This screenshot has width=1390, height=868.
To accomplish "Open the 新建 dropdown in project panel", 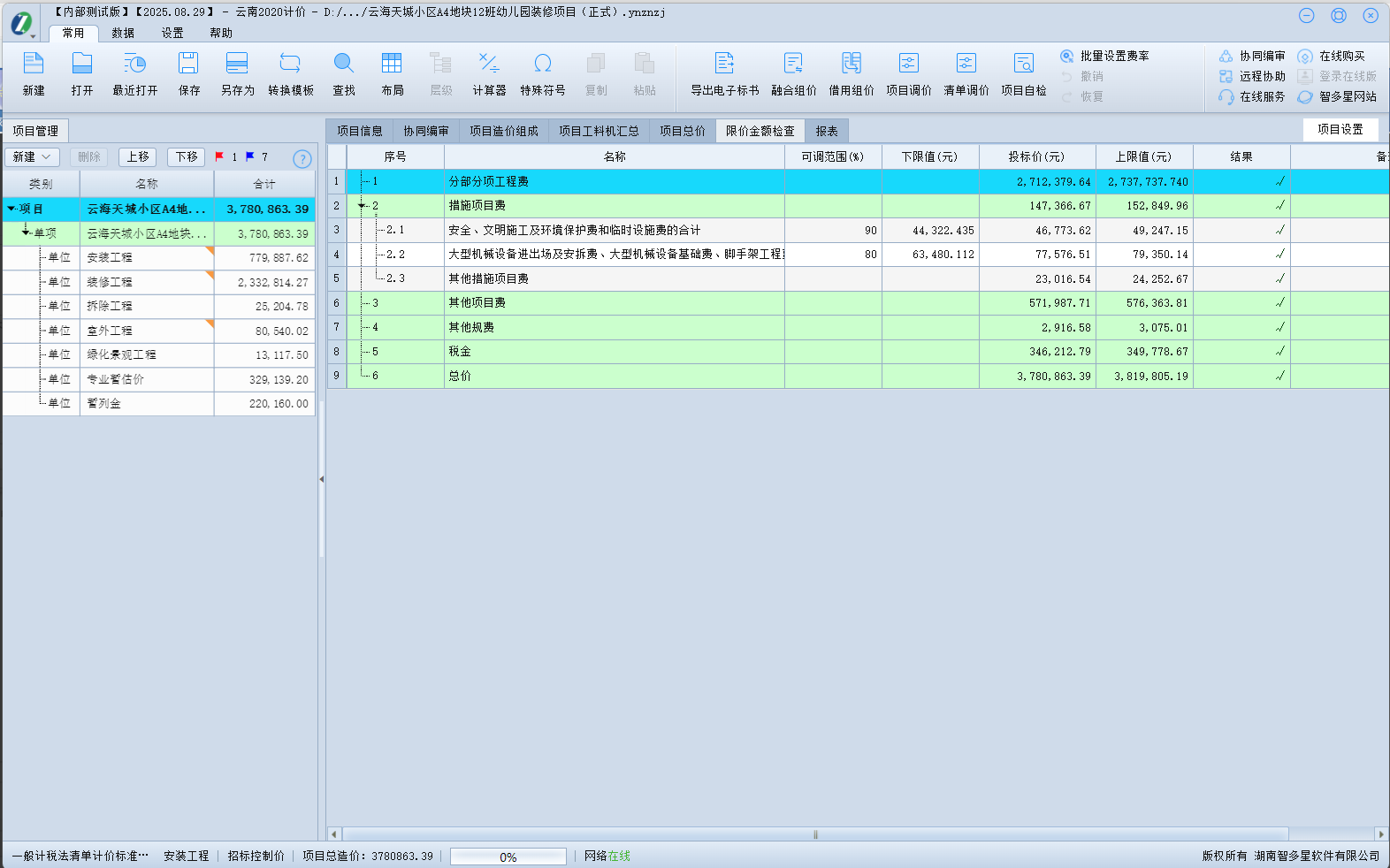I will click(33, 156).
